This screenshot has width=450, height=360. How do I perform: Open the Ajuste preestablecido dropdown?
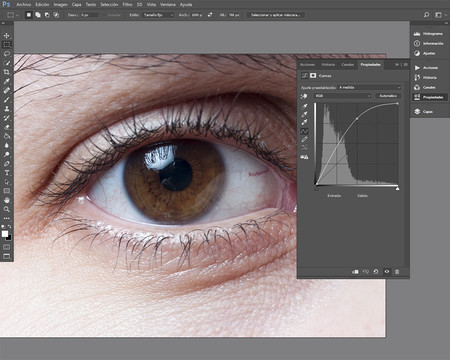(369, 87)
